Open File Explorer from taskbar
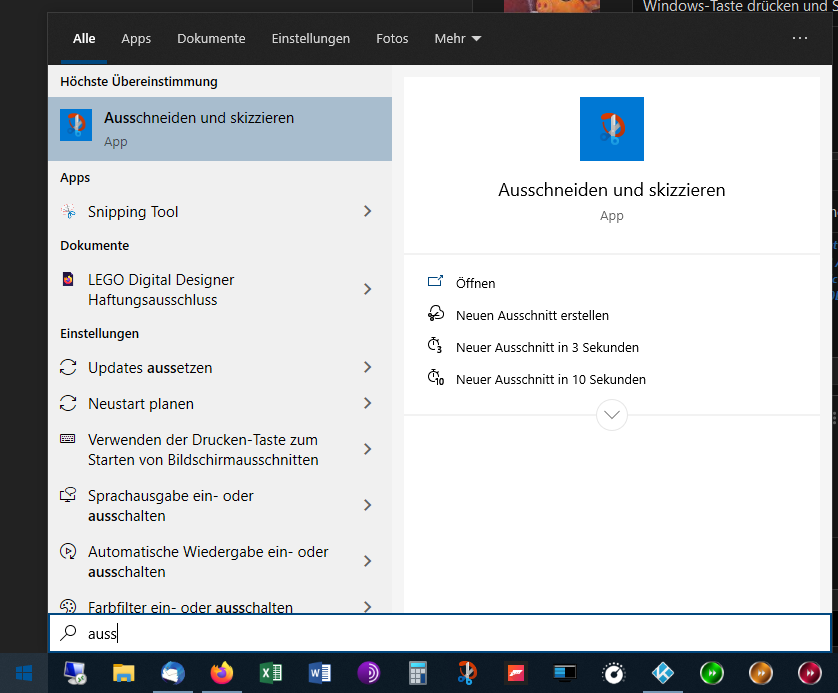Viewport: 838px width, 693px height. click(123, 673)
